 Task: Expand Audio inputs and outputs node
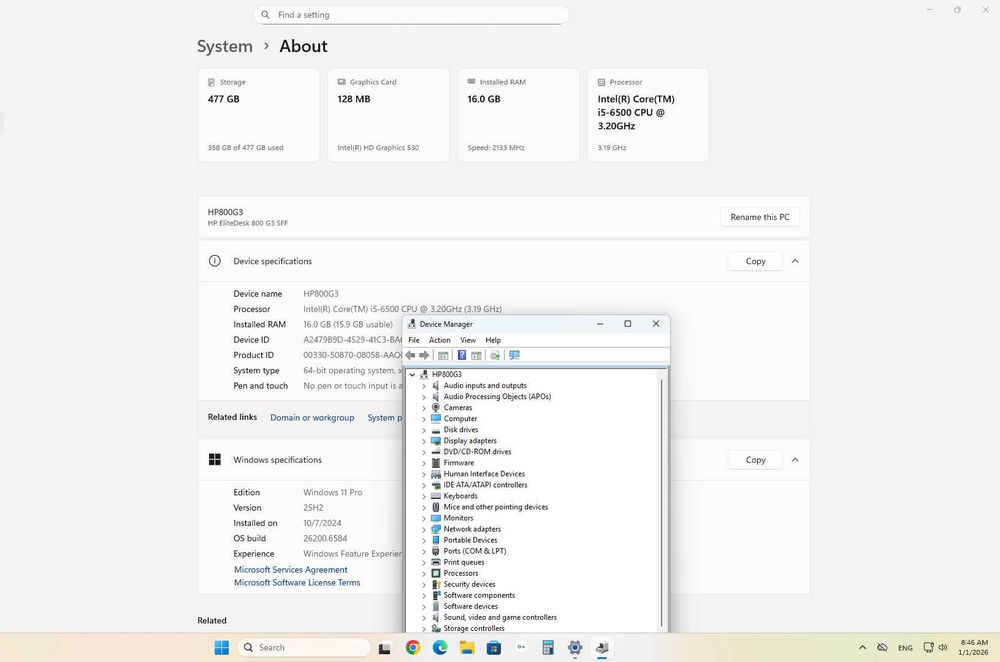click(424, 386)
